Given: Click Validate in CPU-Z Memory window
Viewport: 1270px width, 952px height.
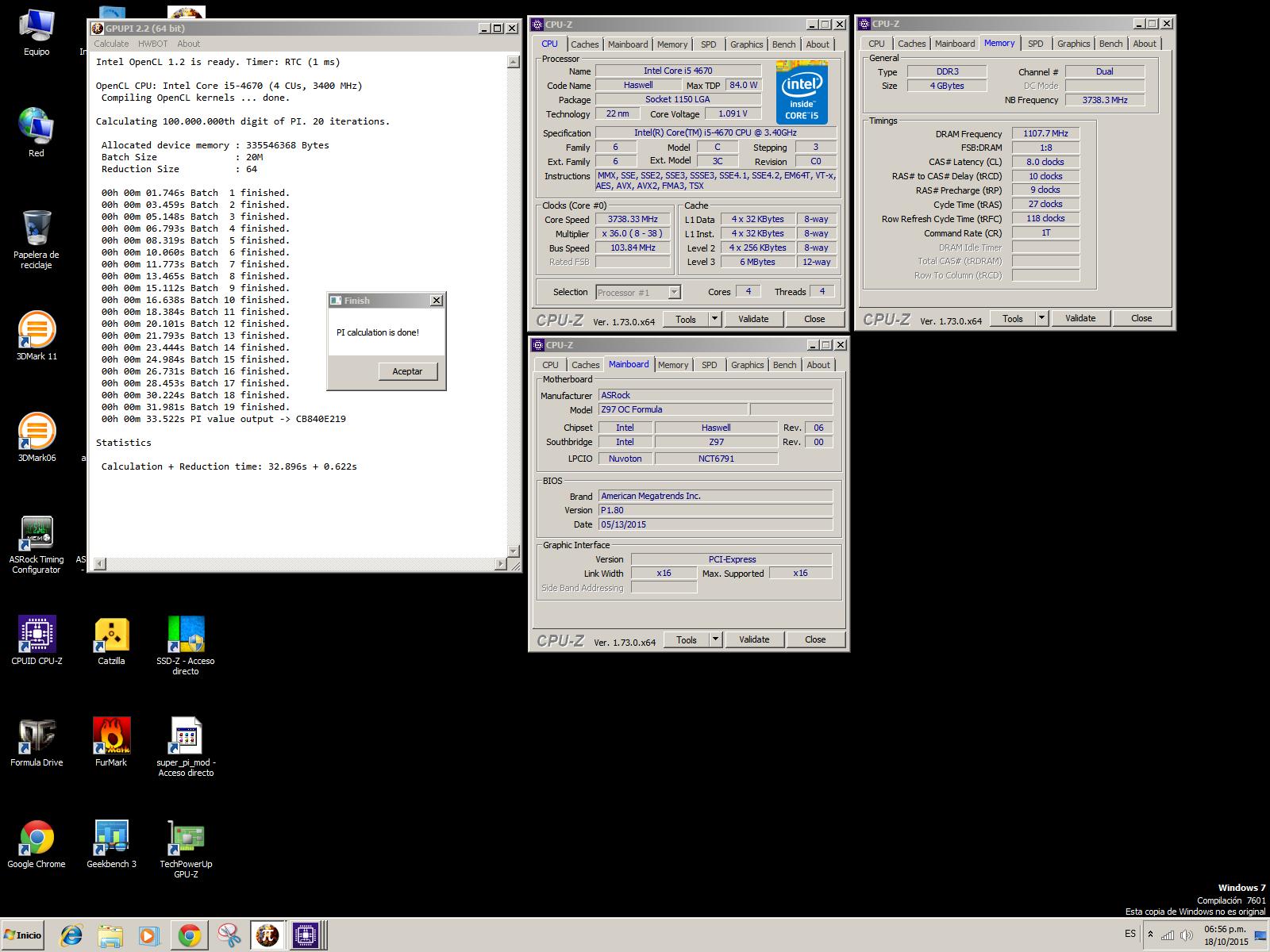Looking at the screenshot, I should tap(1080, 318).
